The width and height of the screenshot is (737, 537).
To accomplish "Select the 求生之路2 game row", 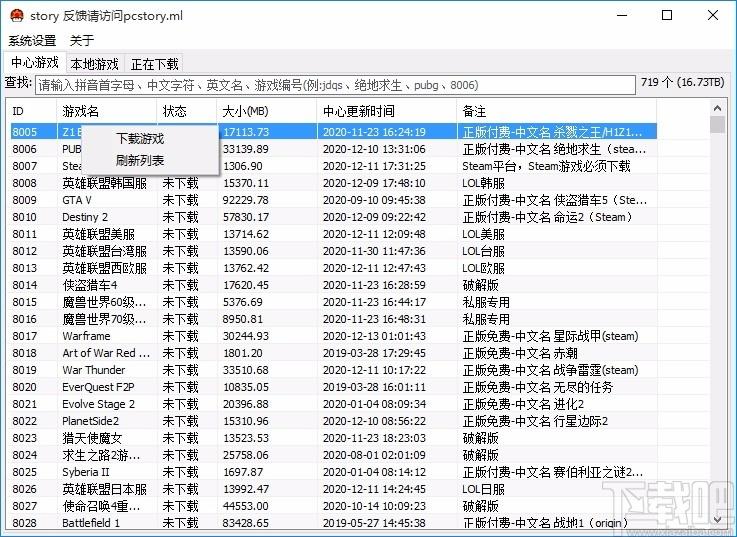I will pyautogui.click(x=333, y=455).
